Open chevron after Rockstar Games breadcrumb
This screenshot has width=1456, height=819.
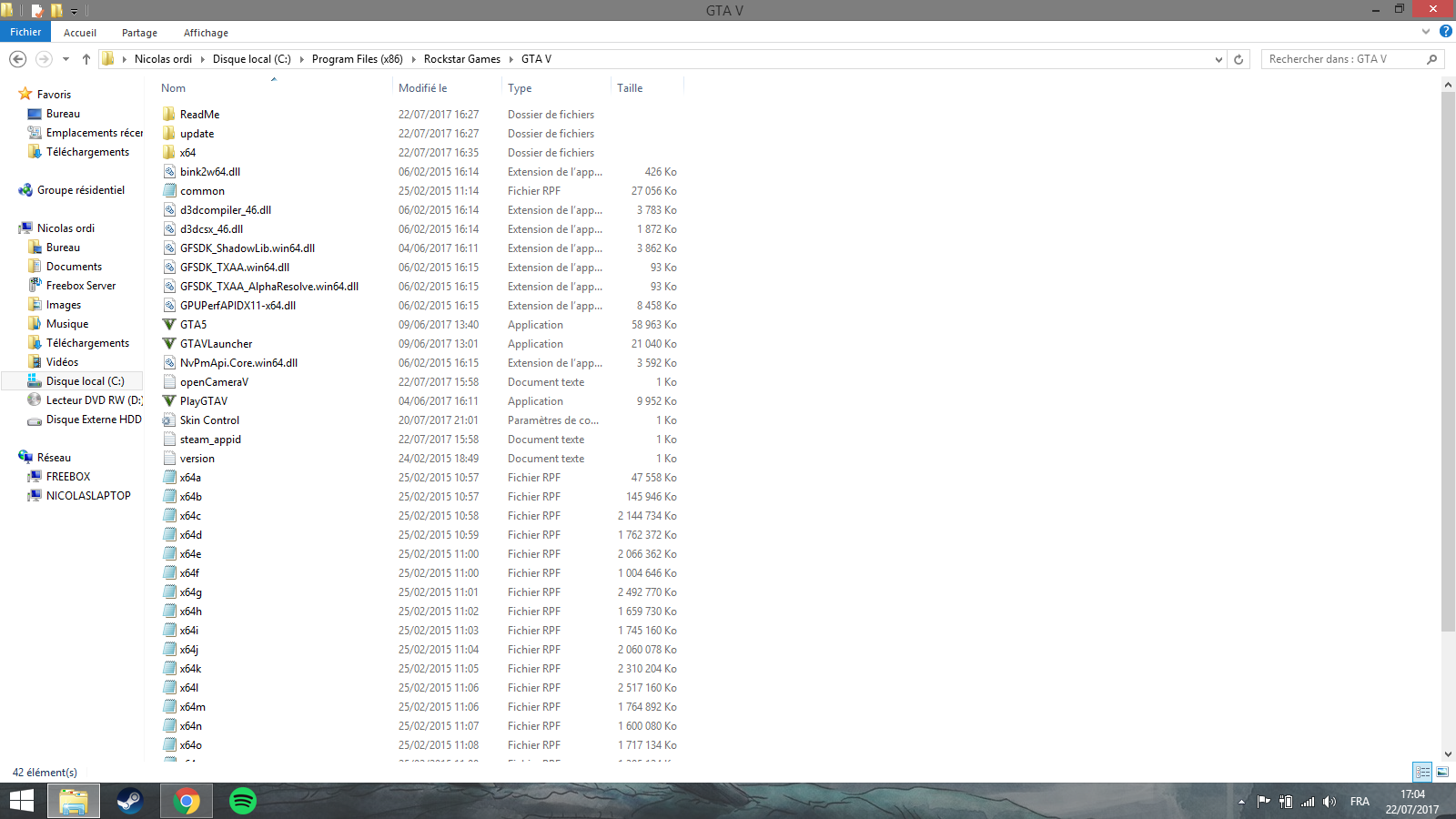pos(511,59)
